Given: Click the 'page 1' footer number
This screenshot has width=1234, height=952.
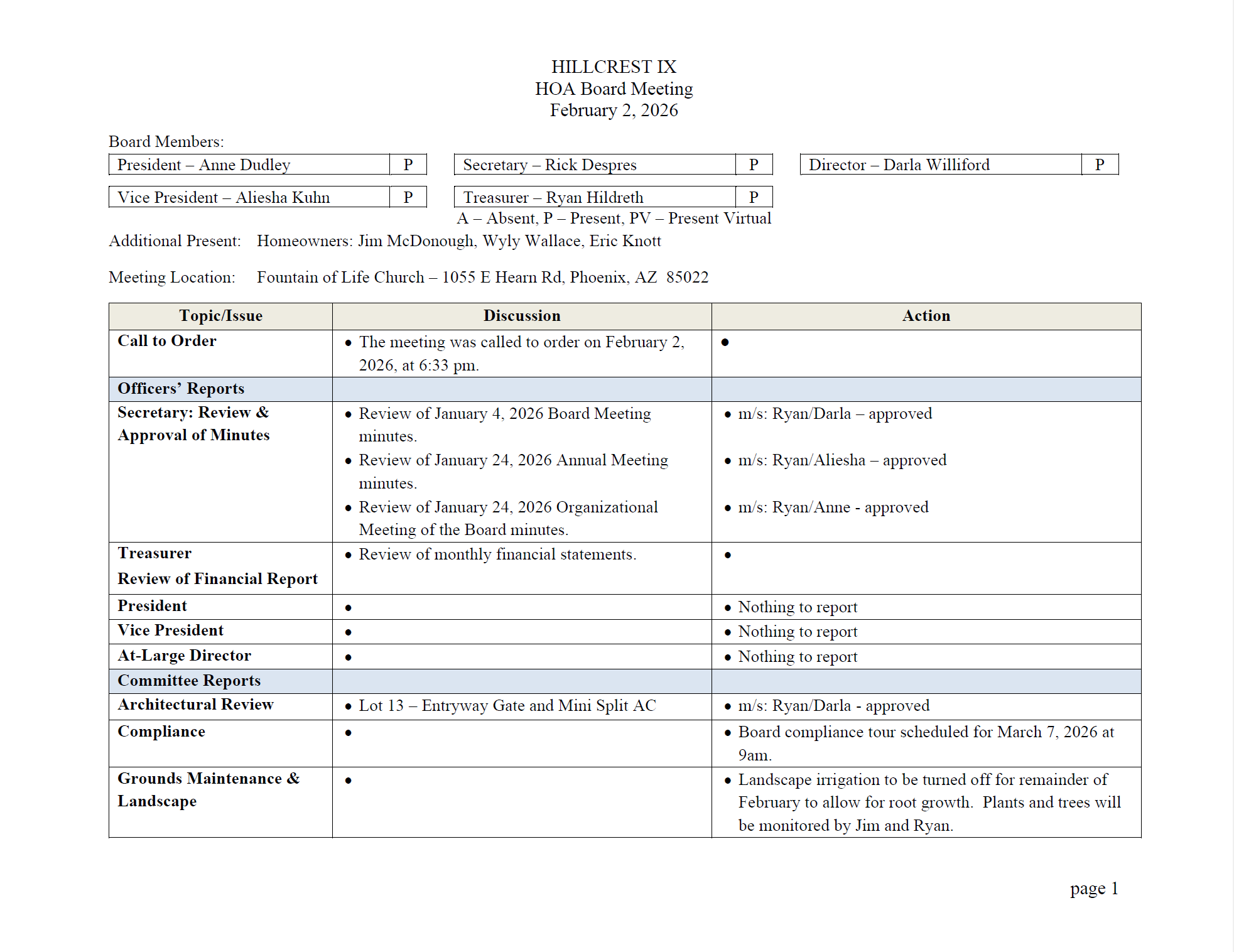Looking at the screenshot, I should [1093, 889].
